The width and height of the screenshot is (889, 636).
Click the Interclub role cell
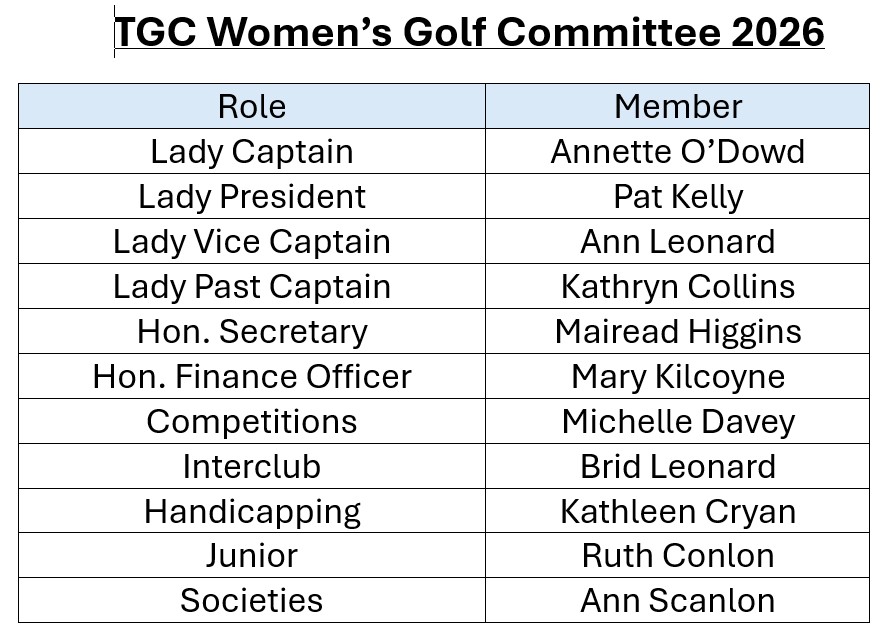point(252,466)
